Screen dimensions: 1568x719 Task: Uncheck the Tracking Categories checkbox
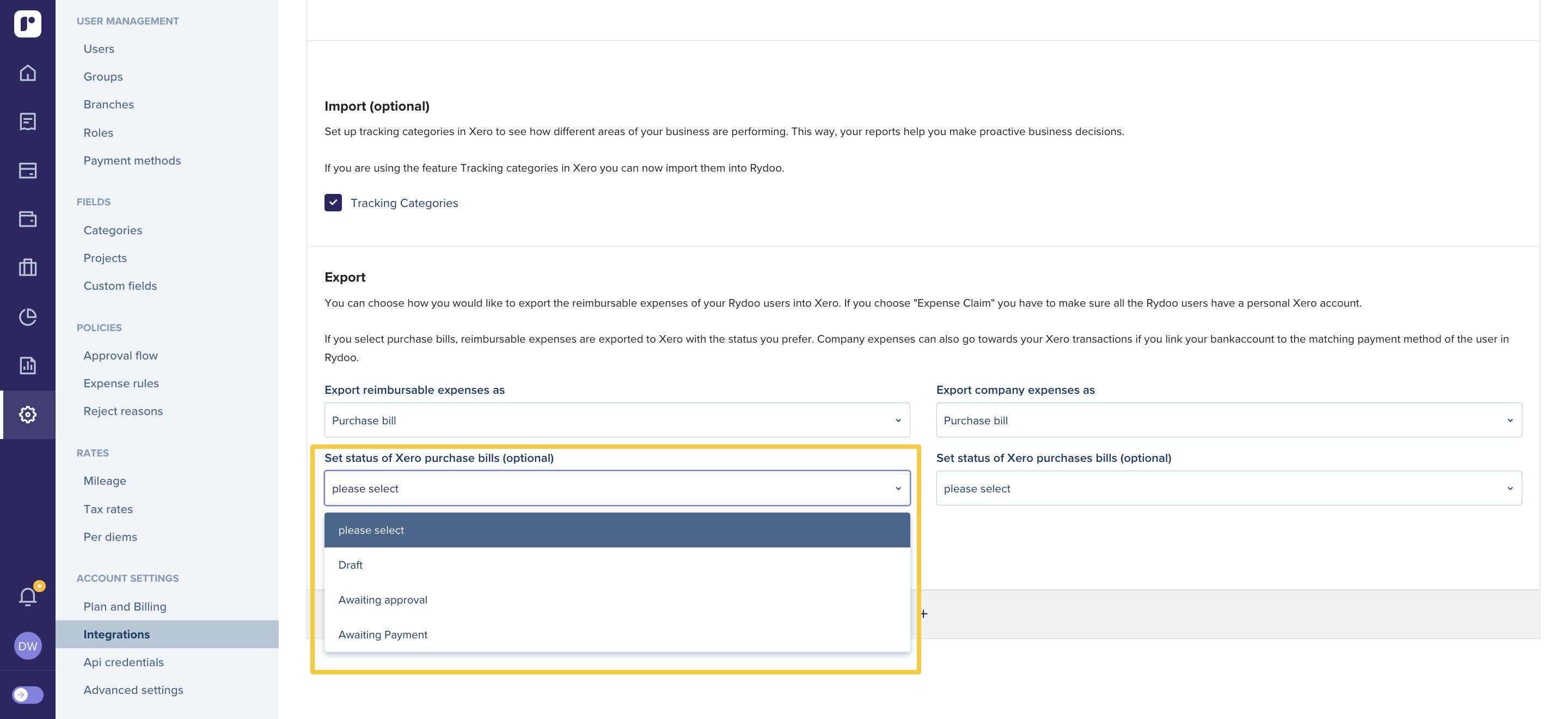(333, 203)
